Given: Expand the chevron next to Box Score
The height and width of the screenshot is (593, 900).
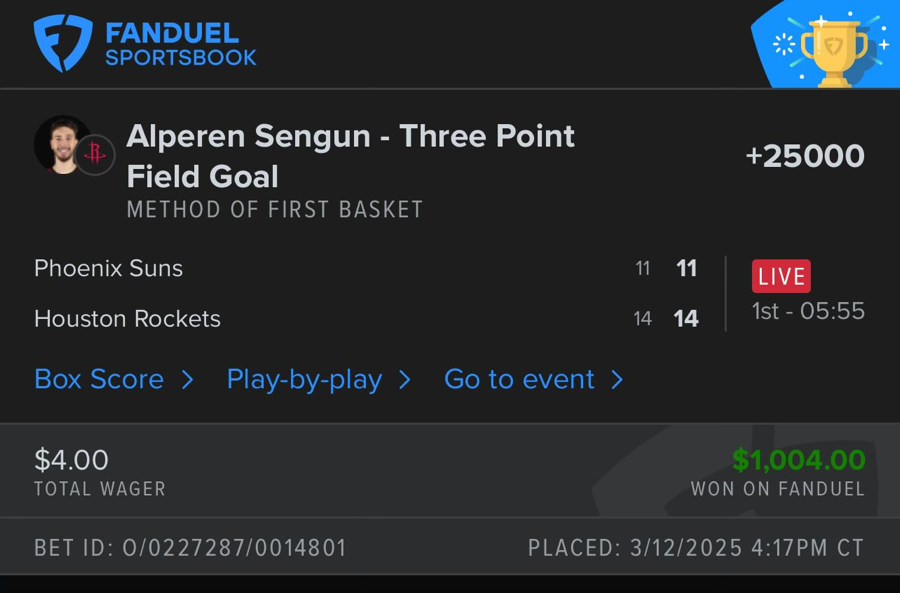Looking at the screenshot, I should (x=187, y=380).
